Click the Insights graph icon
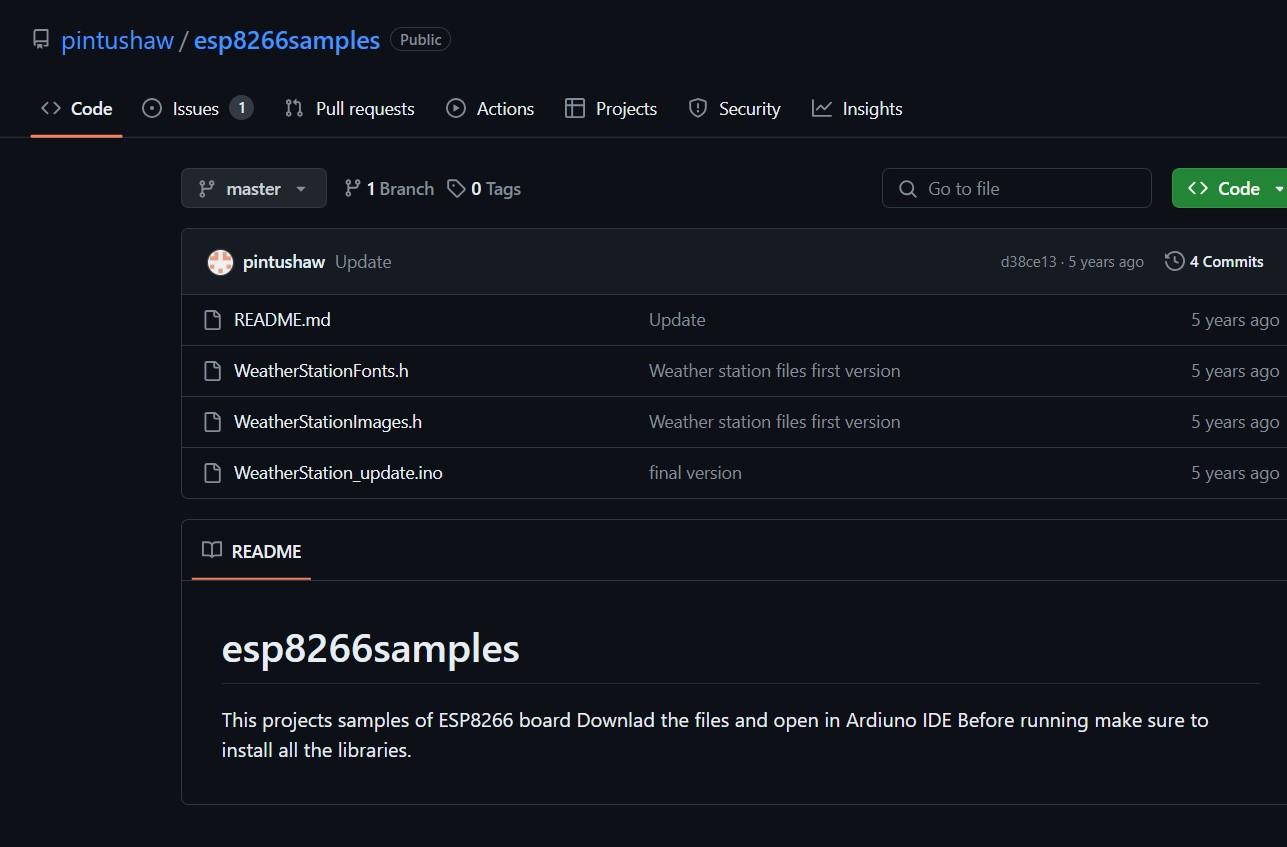 tap(822, 108)
